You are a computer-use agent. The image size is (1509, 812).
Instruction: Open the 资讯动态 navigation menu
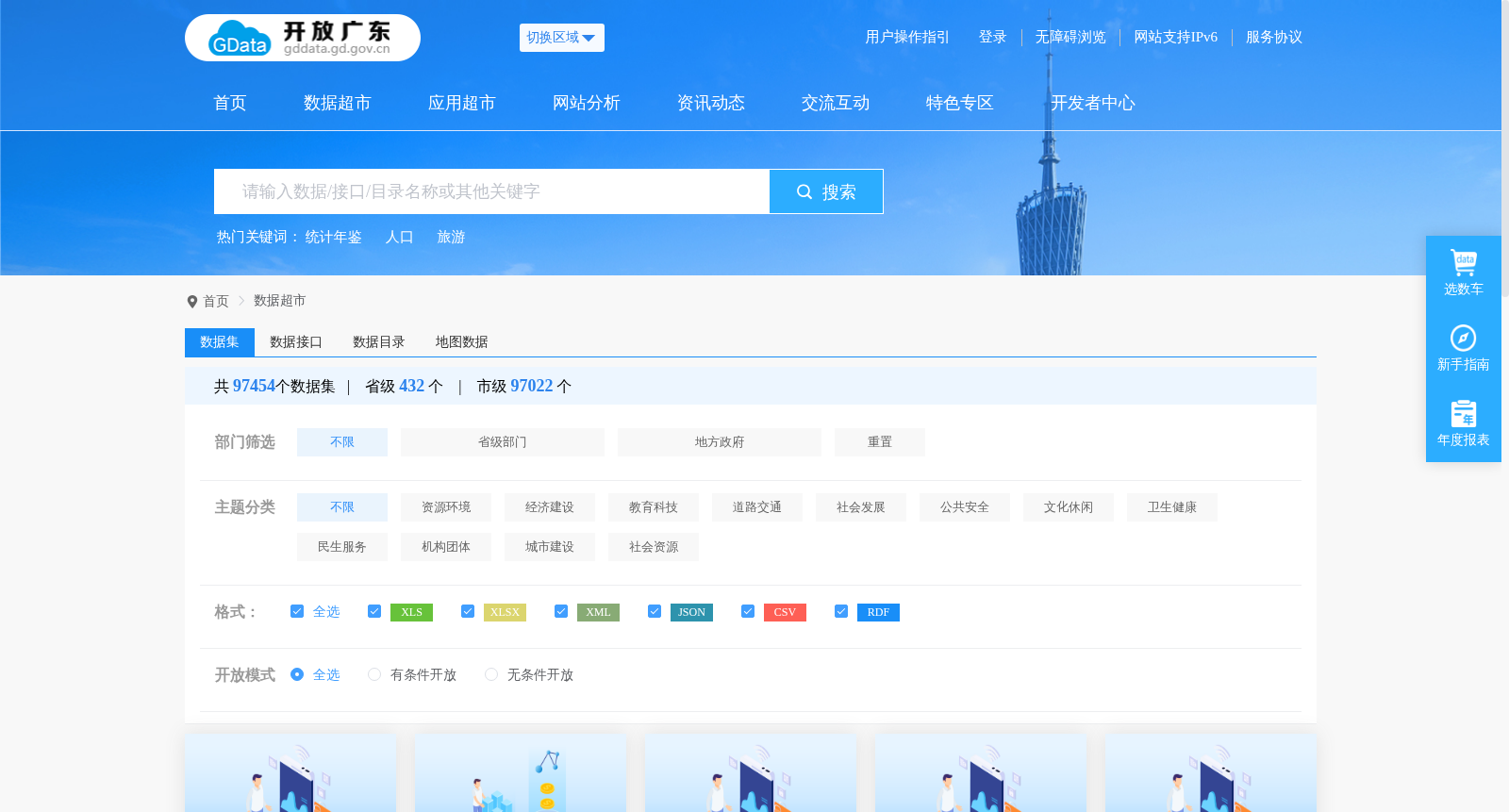pyautogui.click(x=711, y=103)
